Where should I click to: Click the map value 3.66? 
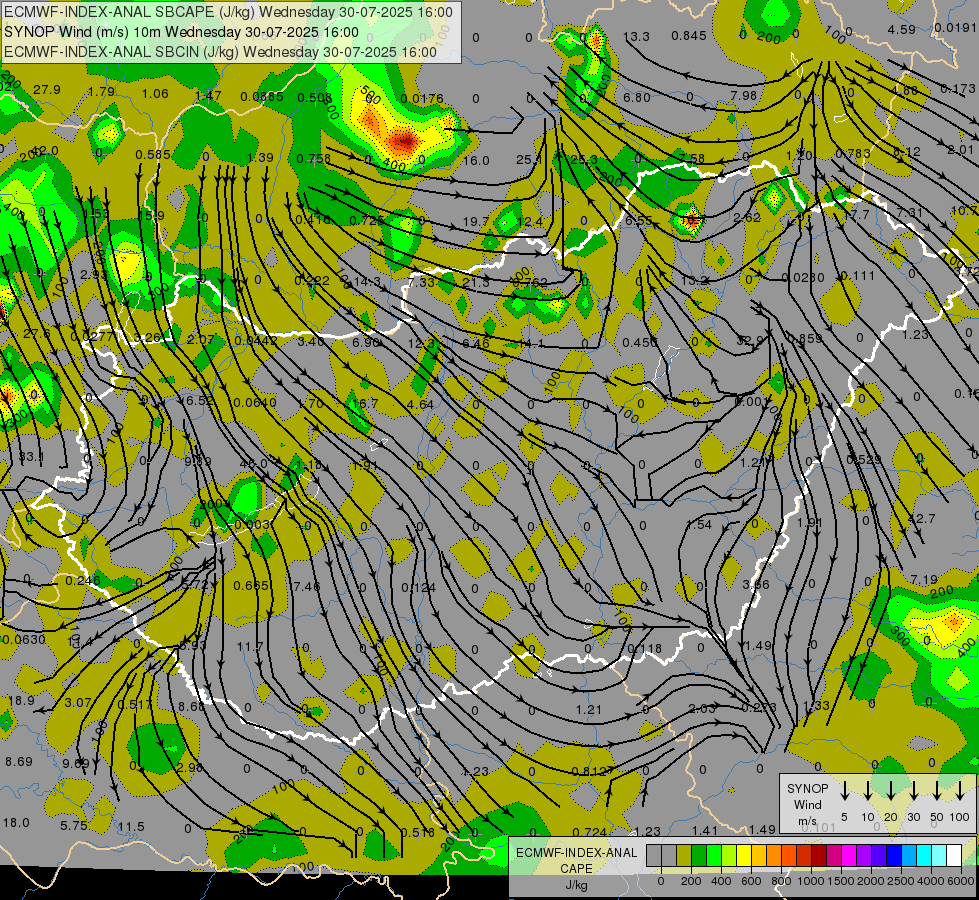click(755, 585)
